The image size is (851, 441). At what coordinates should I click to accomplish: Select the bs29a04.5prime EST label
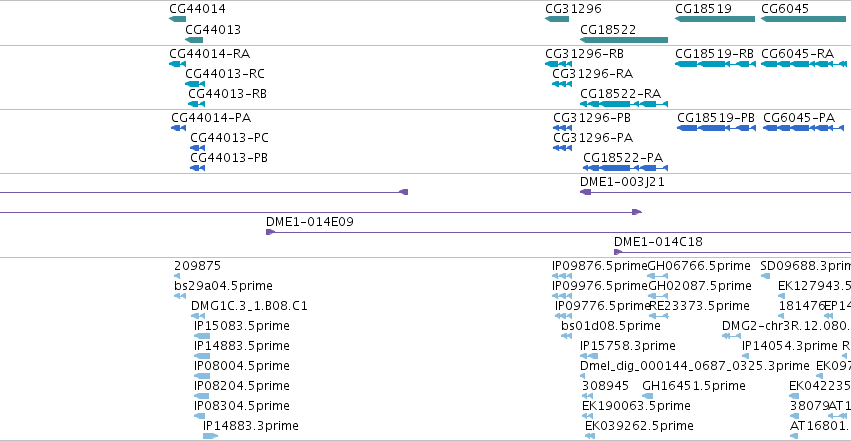pos(223,286)
